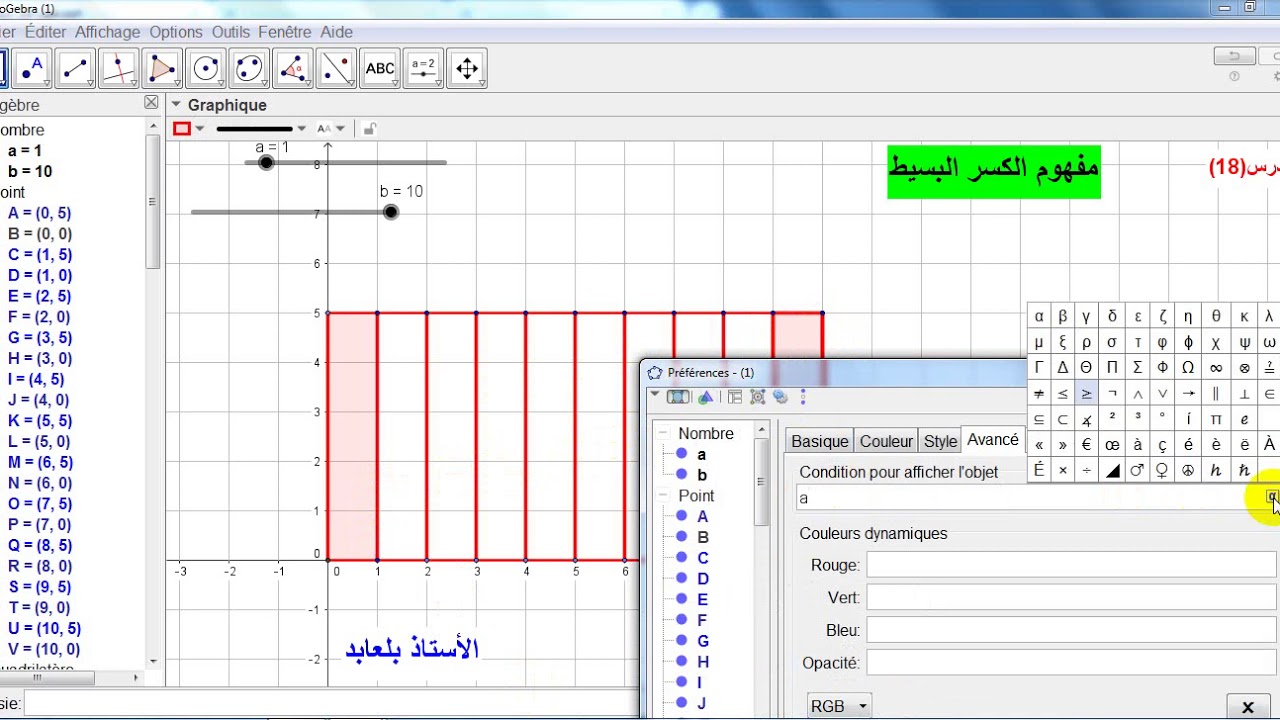The height and width of the screenshot is (720, 1280).
Task: Select the Reflect about line tool
Action: pos(337,68)
